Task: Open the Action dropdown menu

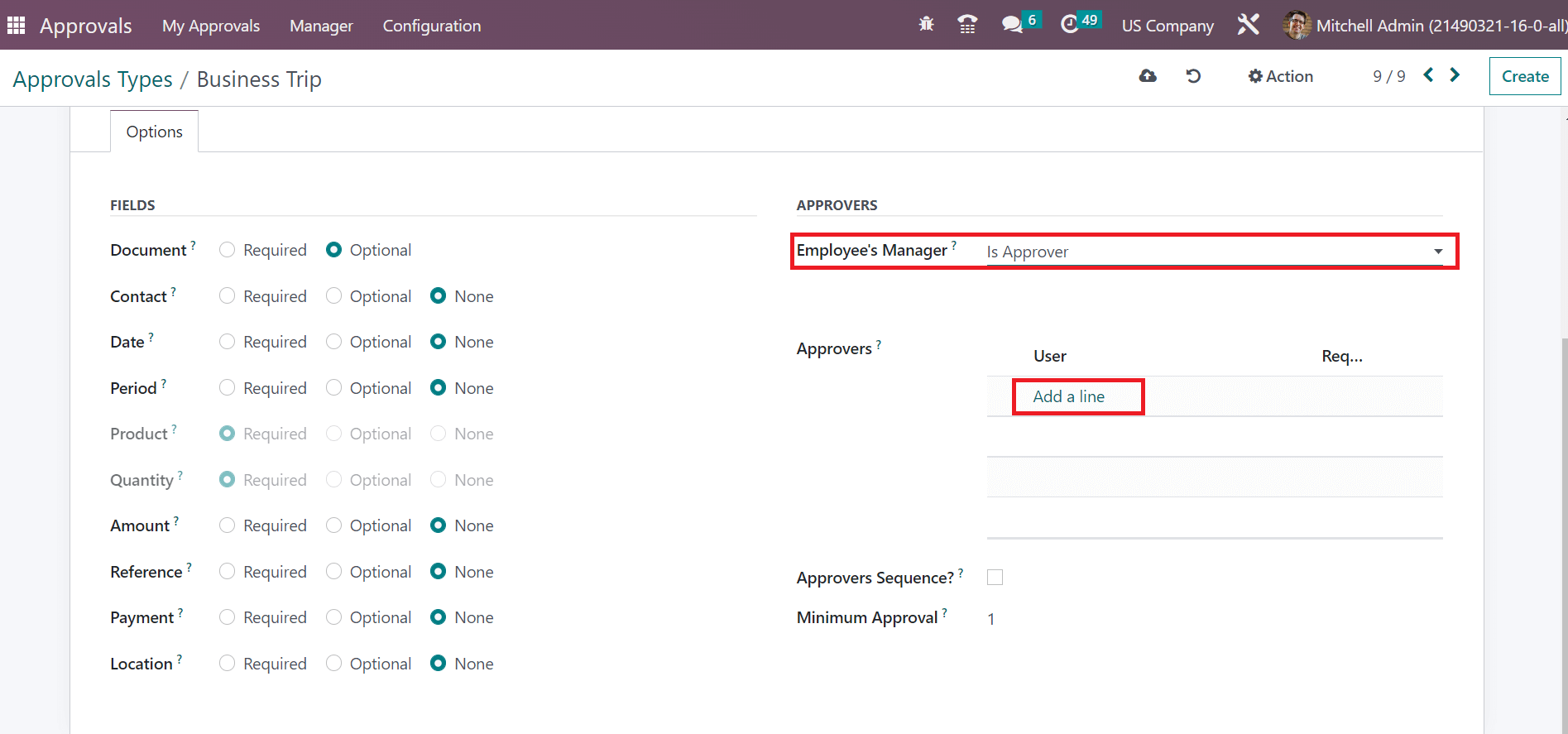Action: [x=1280, y=76]
